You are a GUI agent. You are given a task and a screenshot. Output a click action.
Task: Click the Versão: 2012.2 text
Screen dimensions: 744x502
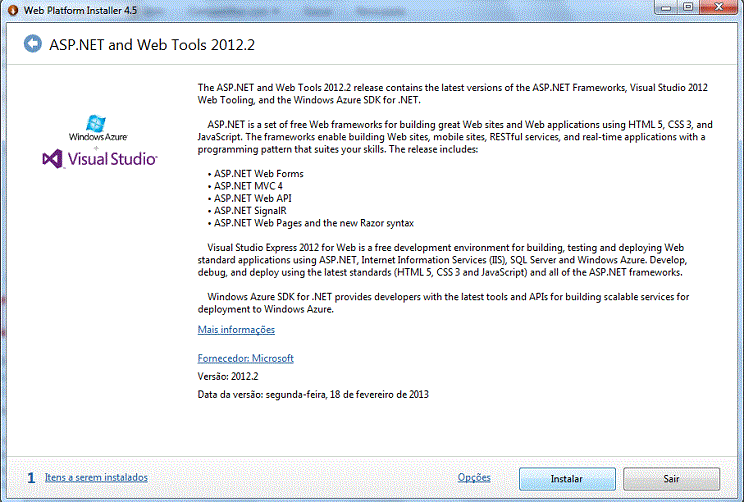point(228,376)
